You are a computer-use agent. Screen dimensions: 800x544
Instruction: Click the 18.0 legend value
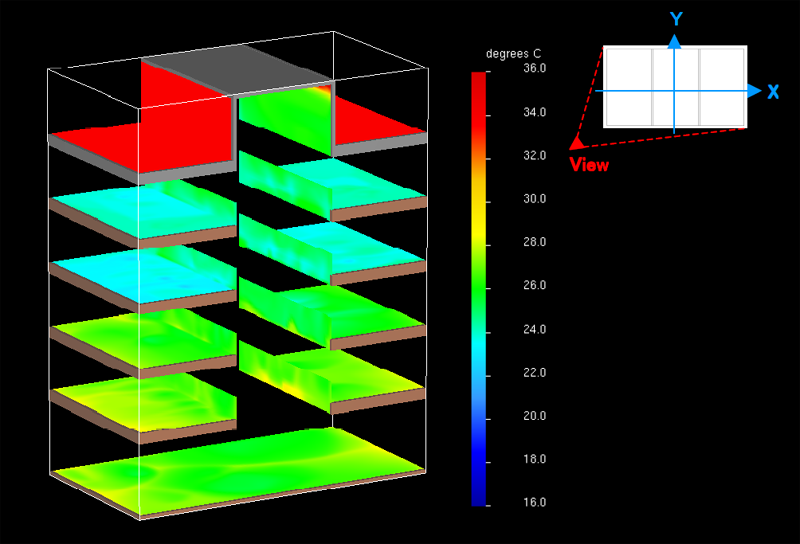coord(534,459)
